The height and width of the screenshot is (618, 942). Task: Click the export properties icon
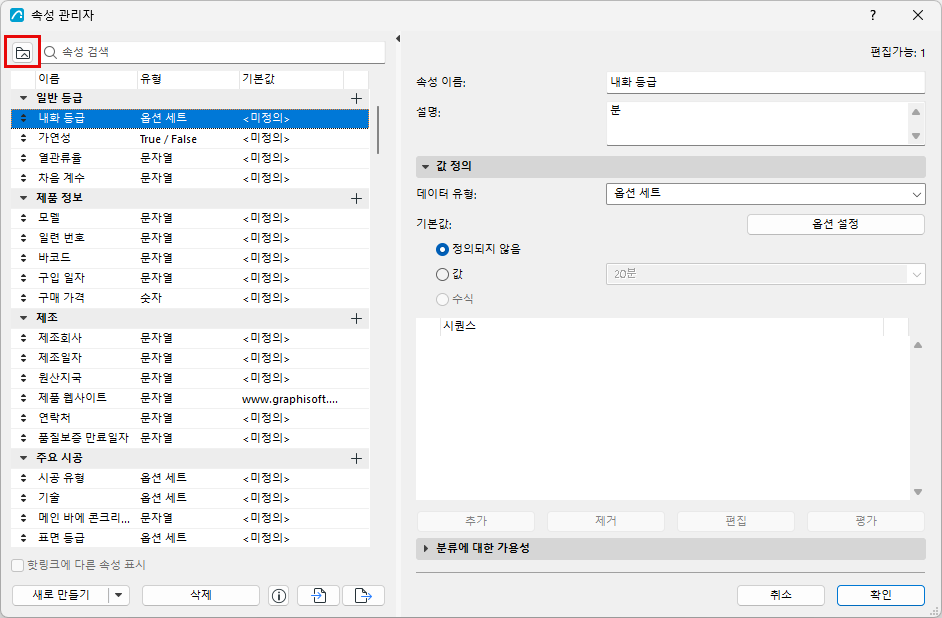pyautogui.click(x=363, y=596)
